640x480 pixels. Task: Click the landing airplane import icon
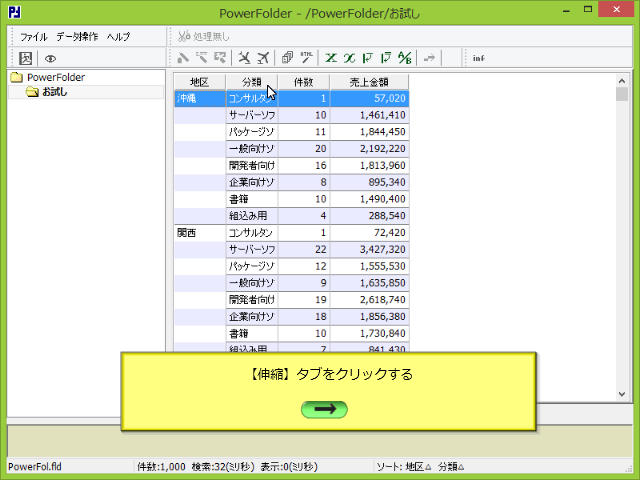click(244, 58)
